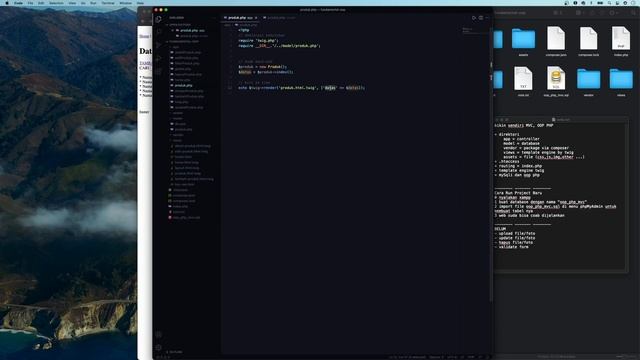This screenshot has height=360, width=640.
Task: Click the CARI button in the browser page
Action: coord(144,68)
